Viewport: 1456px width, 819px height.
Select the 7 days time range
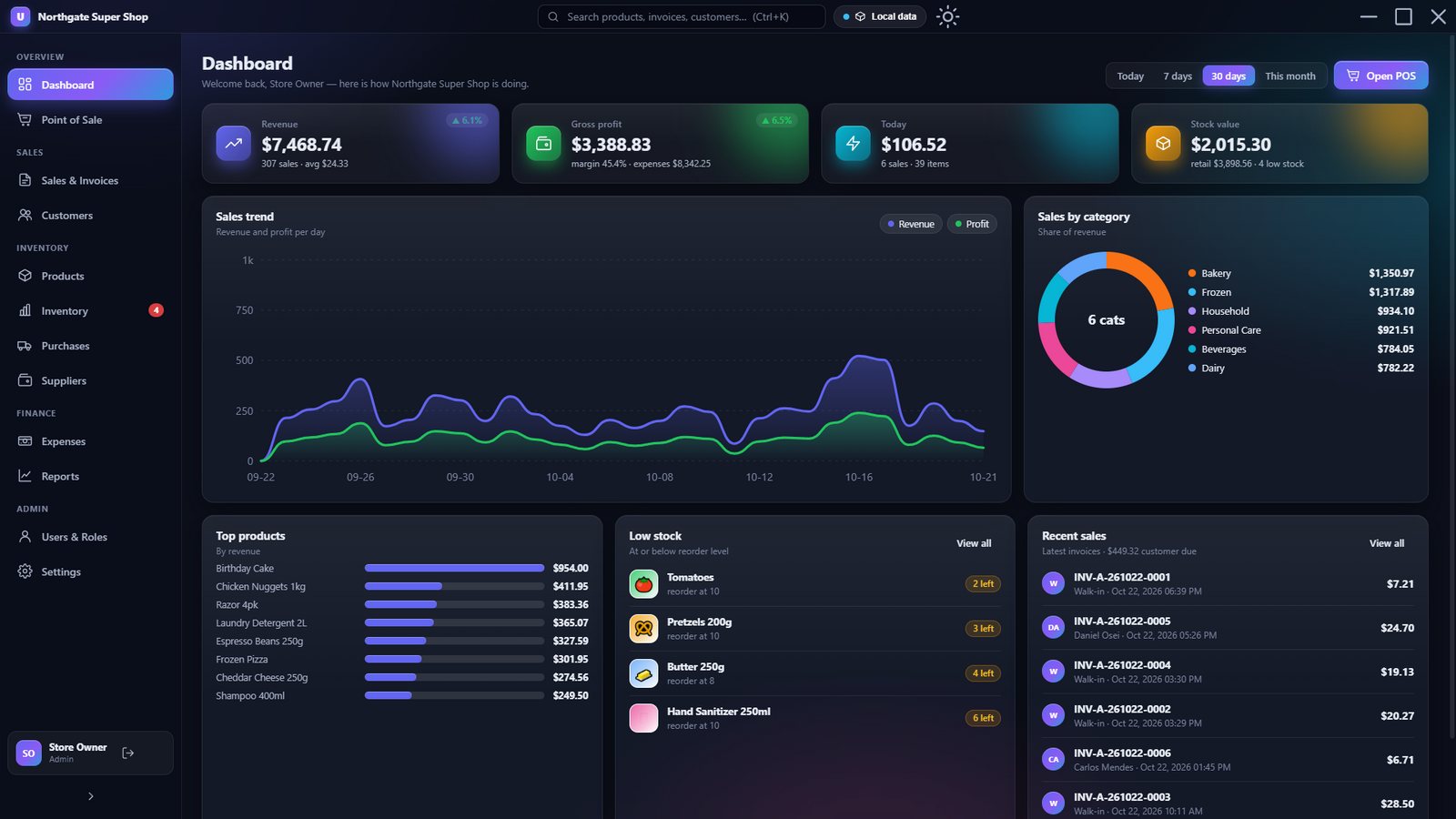tap(1178, 76)
